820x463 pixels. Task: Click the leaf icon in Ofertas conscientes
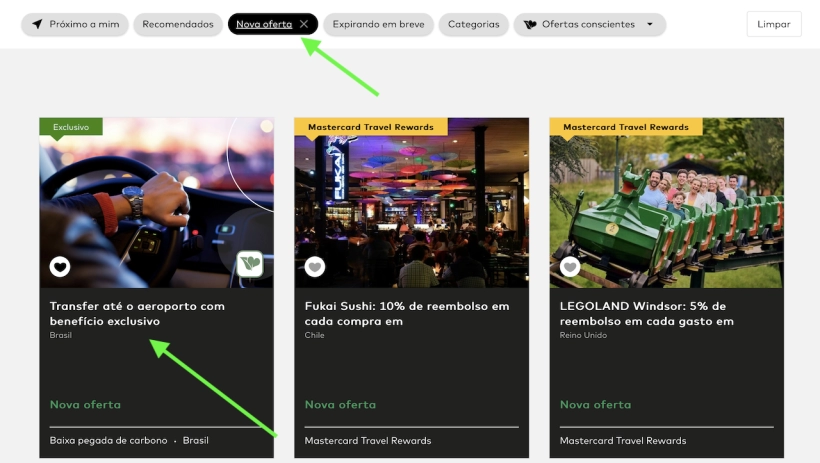(x=530, y=24)
